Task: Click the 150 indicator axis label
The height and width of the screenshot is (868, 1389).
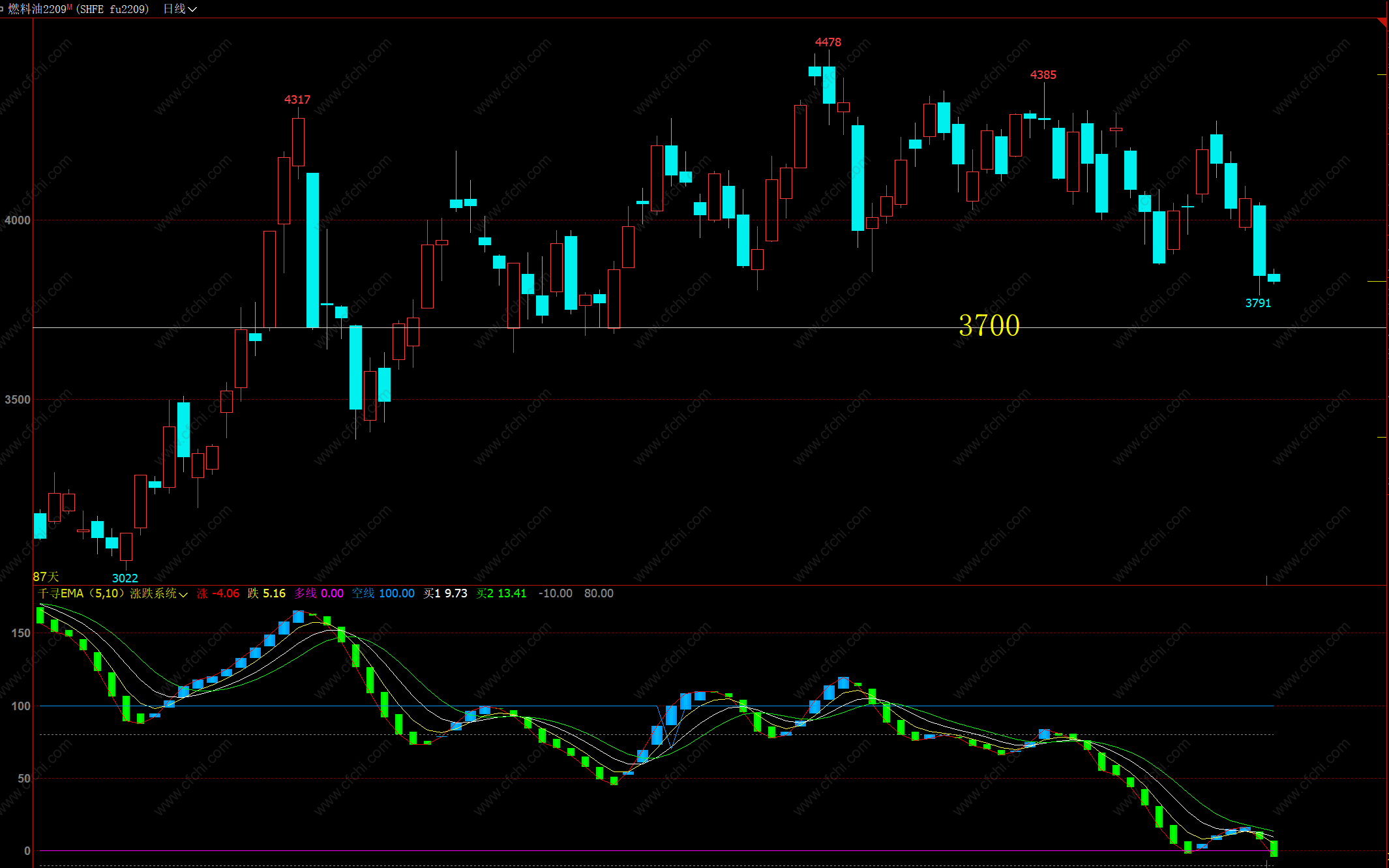Action: [21, 633]
